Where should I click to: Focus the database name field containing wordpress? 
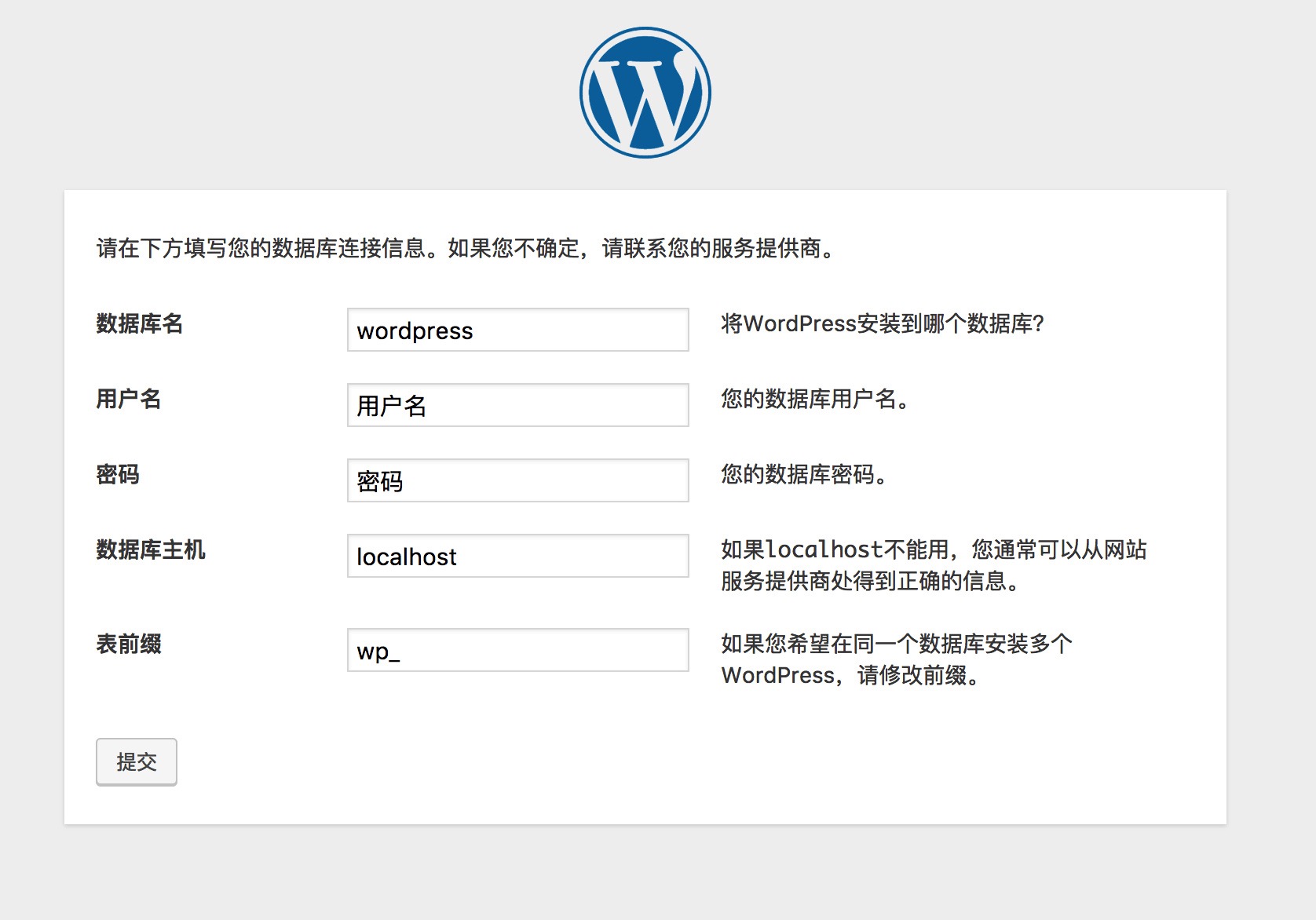(518, 330)
